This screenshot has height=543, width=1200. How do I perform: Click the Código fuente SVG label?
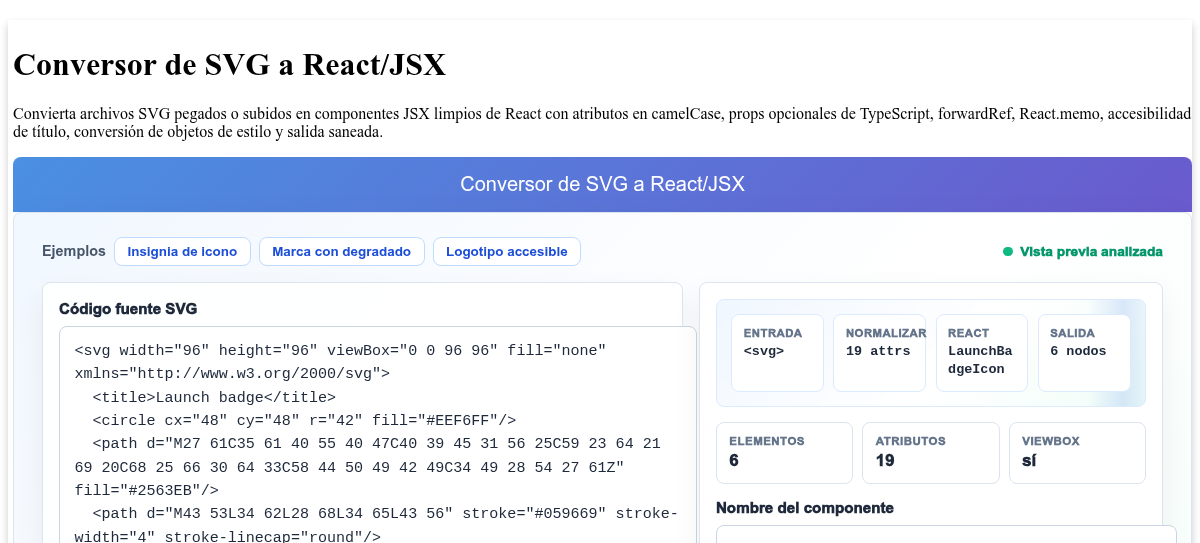pos(135,309)
